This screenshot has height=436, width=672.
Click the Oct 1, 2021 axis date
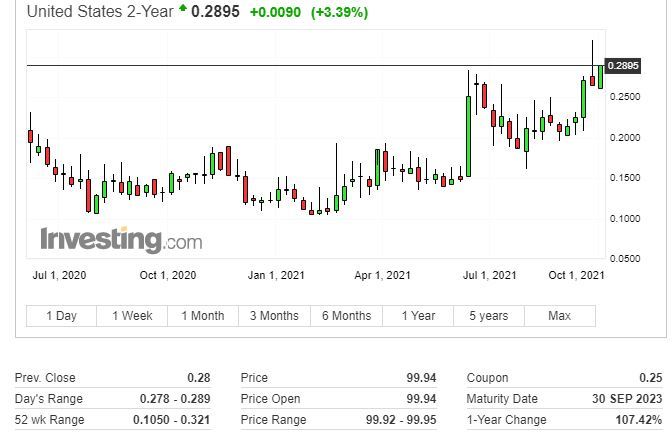pos(576,275)
